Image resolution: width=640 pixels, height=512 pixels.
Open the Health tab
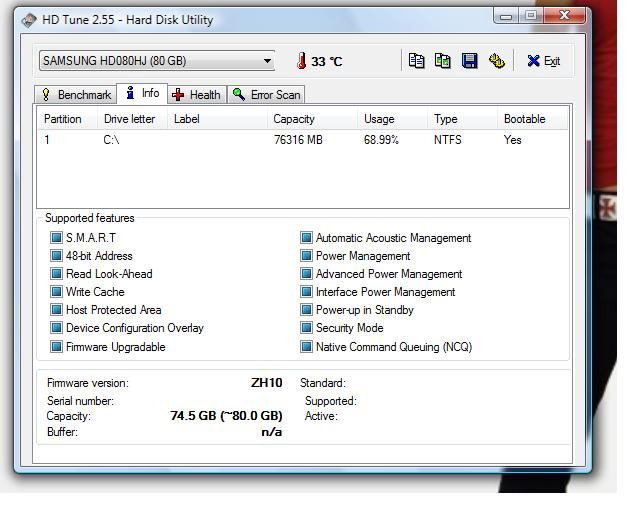pos(197,95)
